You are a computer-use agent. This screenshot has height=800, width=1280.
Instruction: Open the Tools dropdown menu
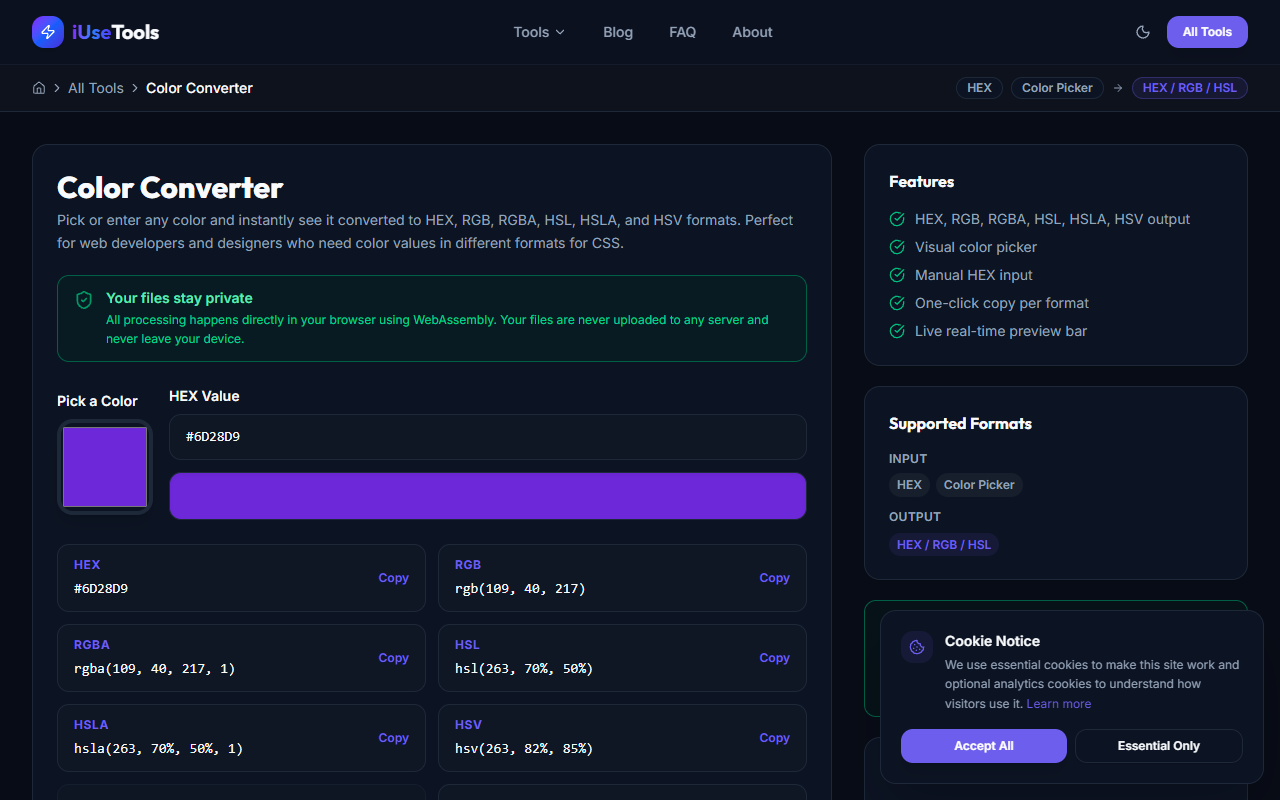(538, 32)
